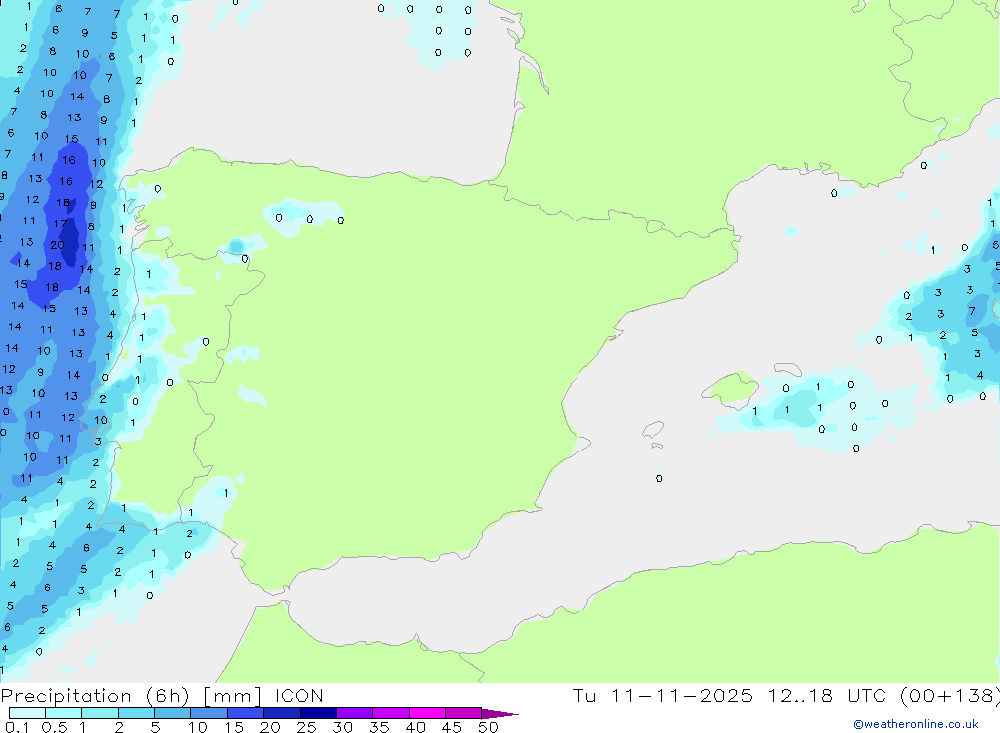Pick the 35–40 mm legend swatch
This screenshot has height=733, width=1000.
point(391,713)
